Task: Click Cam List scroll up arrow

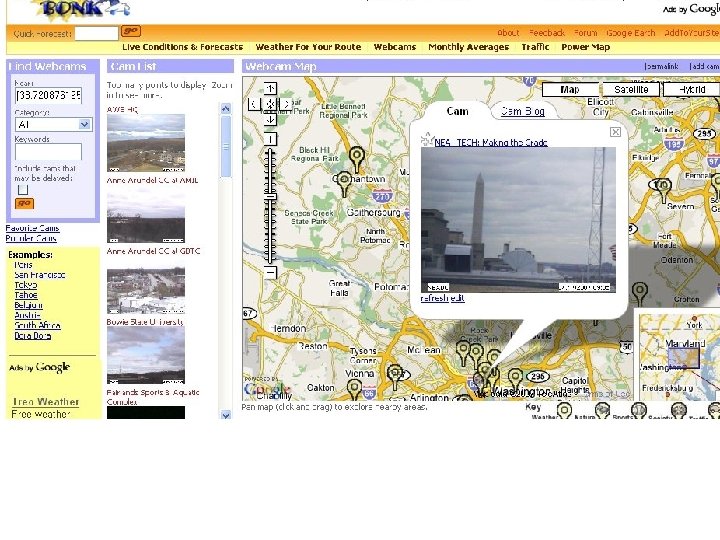Action: click(x=225, y=109)
